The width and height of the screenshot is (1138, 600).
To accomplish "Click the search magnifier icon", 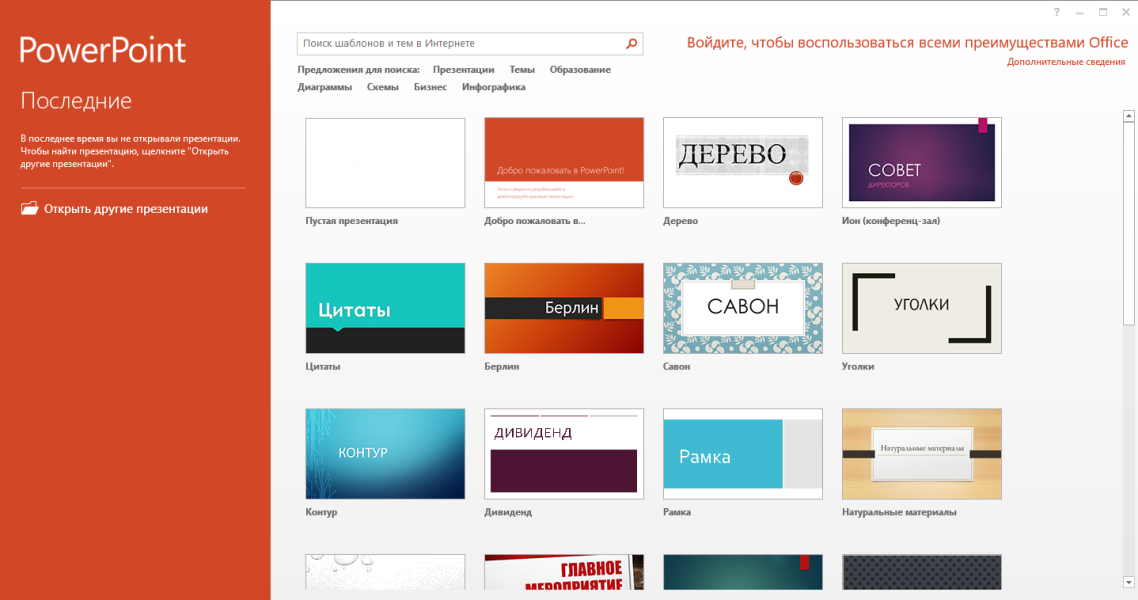I will pyautogui.click(x=631, y=44).
